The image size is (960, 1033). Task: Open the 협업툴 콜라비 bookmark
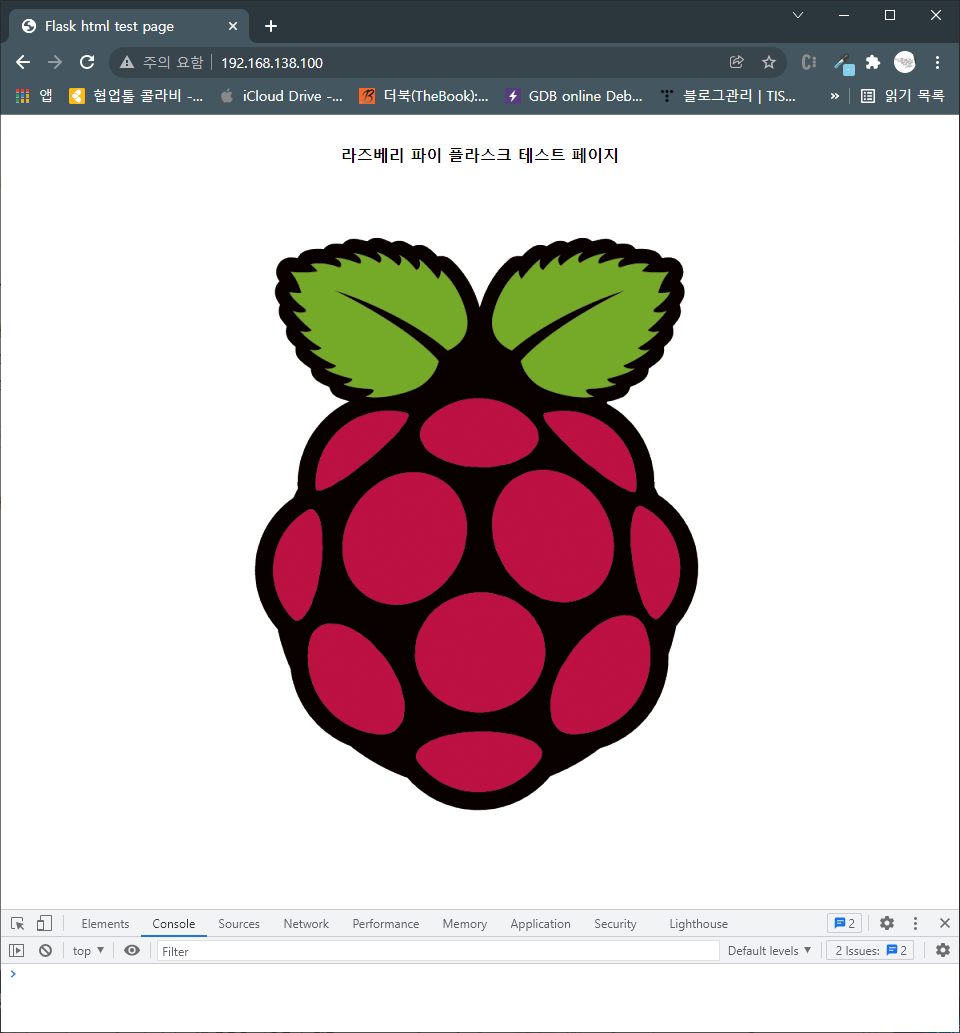click(136, 96)
